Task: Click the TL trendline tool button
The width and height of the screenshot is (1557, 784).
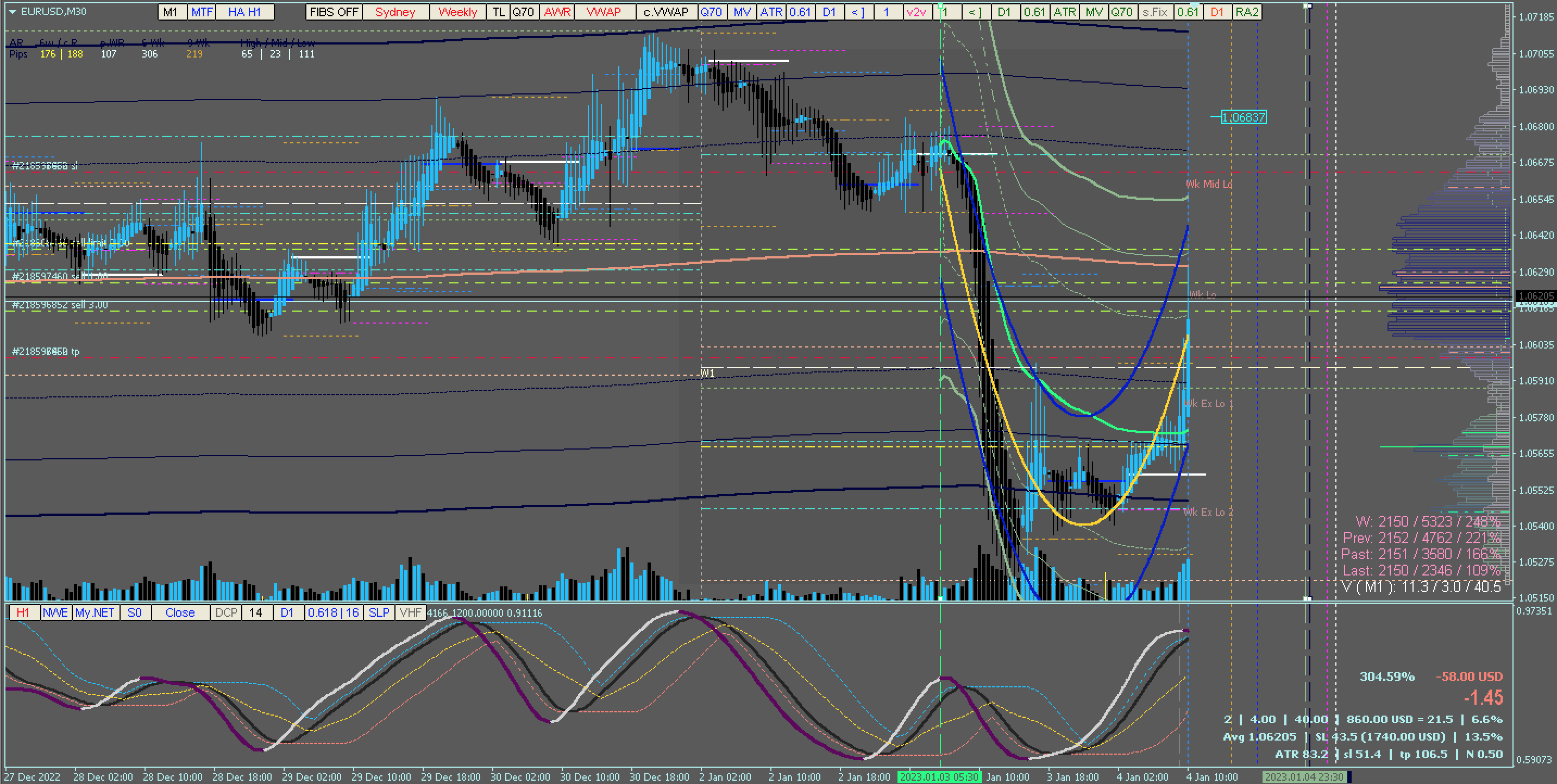Action: [x=498, y=12]
